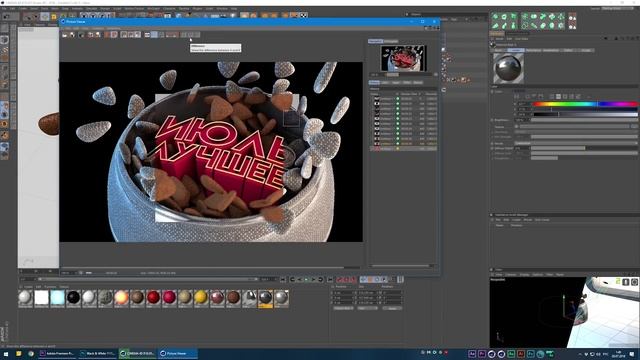Open the Picture Viewer zoom percentage dropdown
The height and width of the screenshot is (360, 640).
pos(68,273)
